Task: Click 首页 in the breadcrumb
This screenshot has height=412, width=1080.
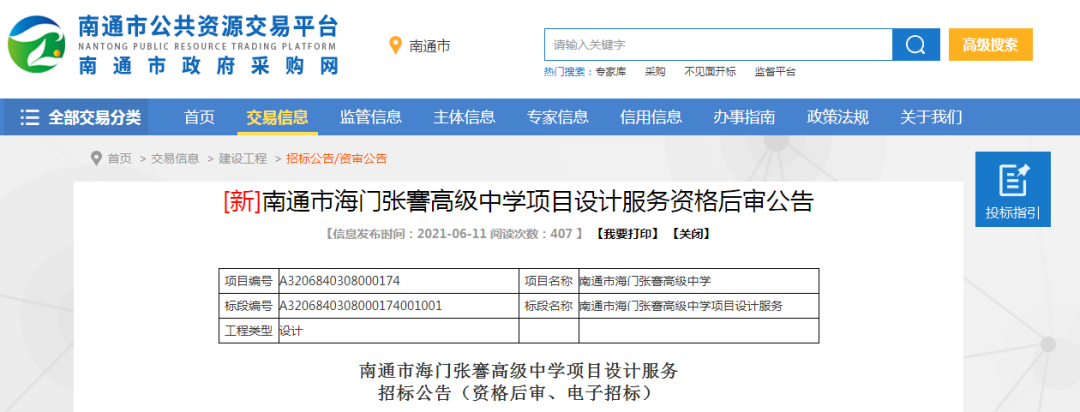Action: [119, 158]
